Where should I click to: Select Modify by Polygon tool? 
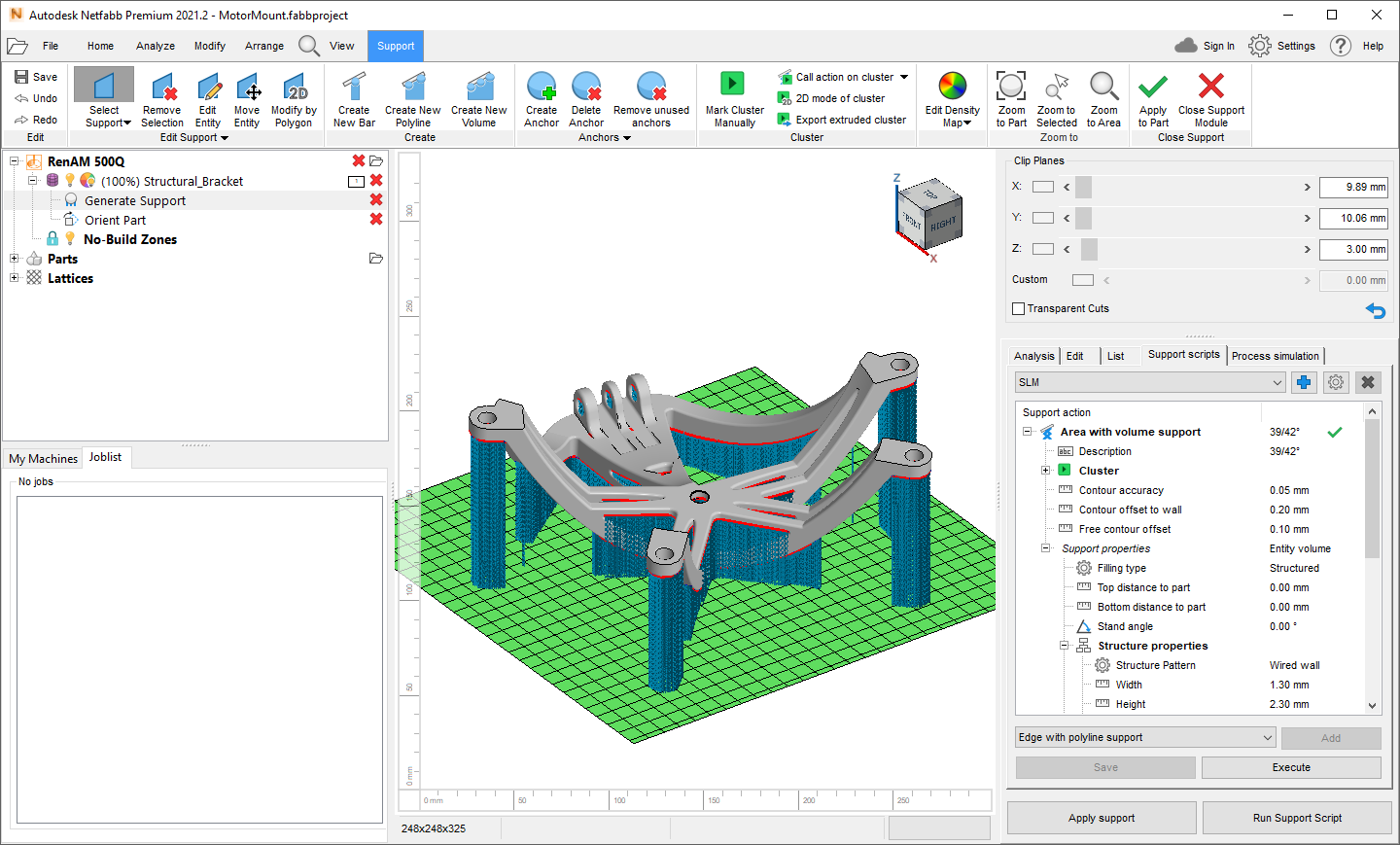tap(294, 98)
